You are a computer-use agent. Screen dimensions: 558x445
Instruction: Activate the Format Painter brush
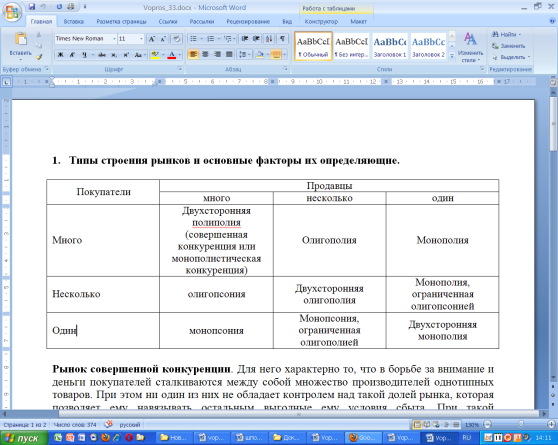pyautogui.click(x=39, y=56)
